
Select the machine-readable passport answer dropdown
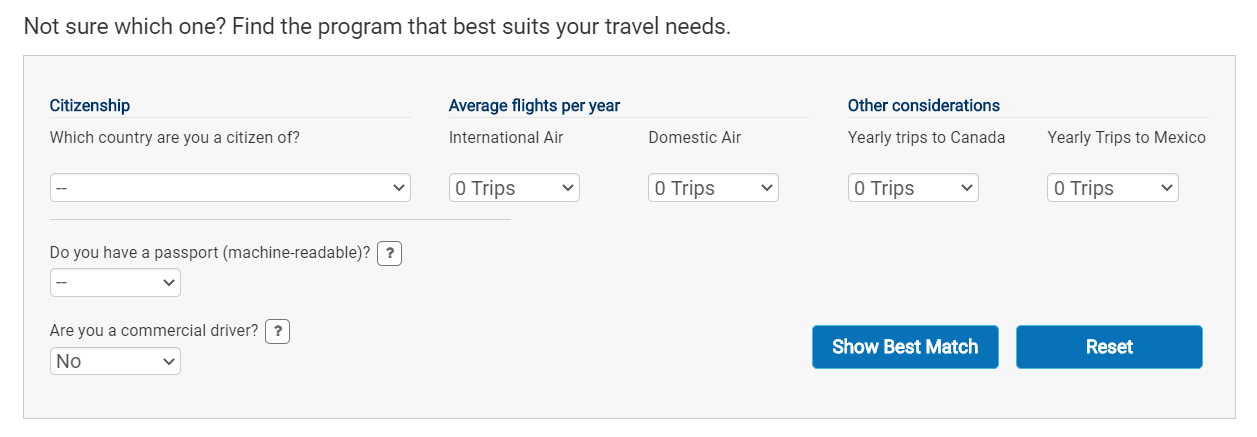click(x=115, y=283)
